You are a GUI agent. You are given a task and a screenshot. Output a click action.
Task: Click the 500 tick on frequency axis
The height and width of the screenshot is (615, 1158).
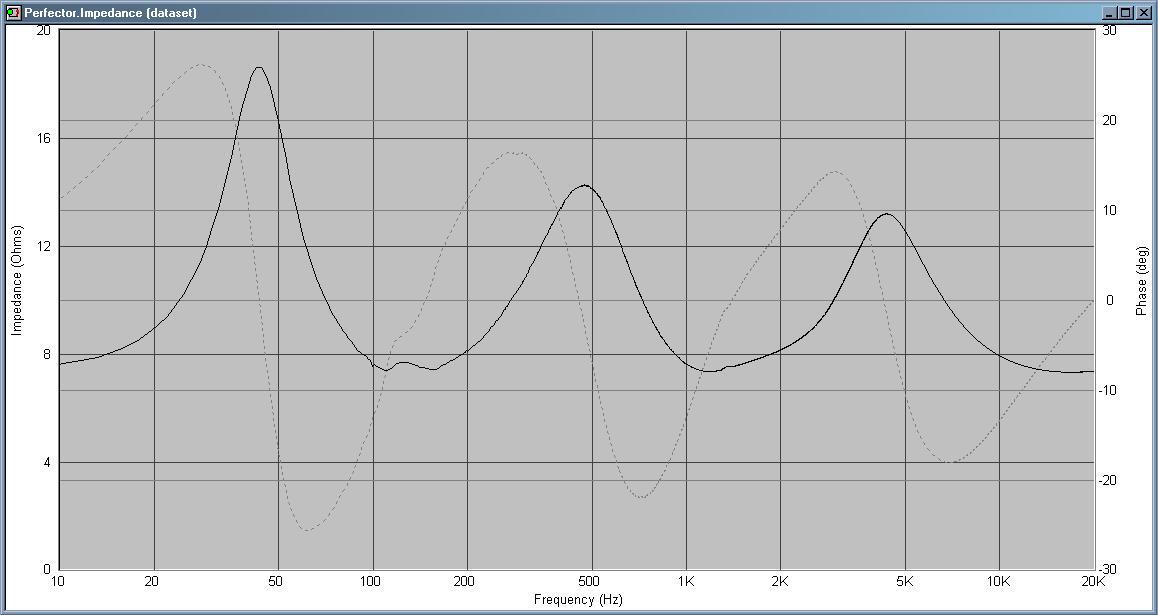[x=590, y=581]
